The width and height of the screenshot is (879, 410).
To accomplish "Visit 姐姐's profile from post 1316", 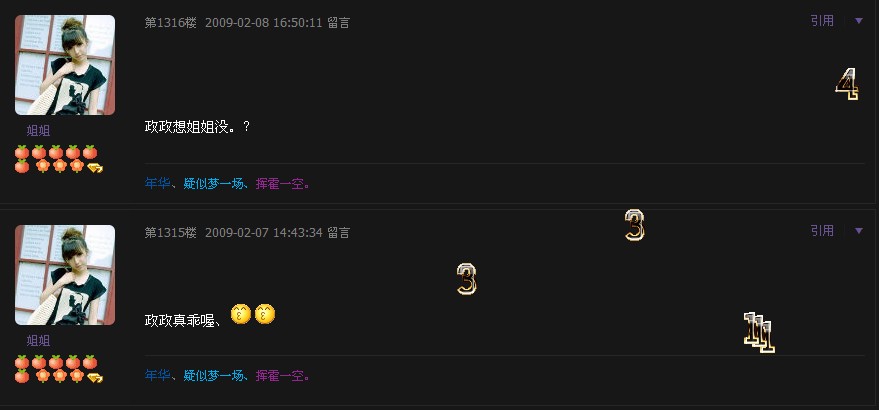I will [39, 131].
